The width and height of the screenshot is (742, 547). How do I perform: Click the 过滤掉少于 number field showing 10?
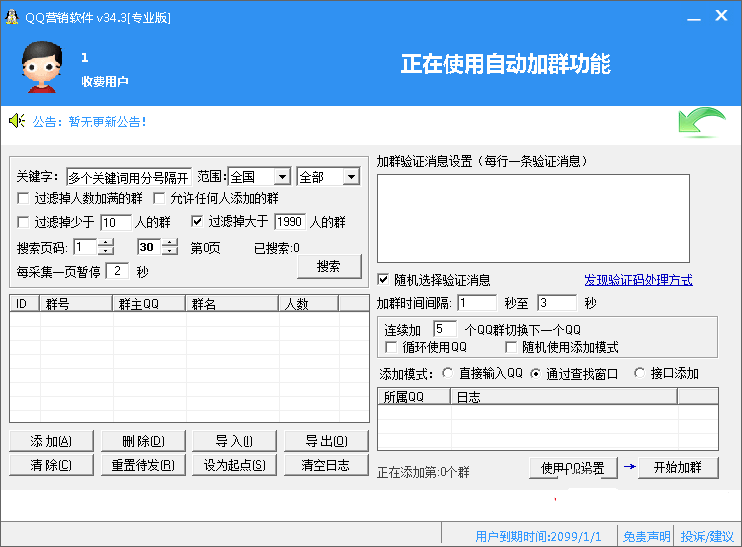click(x=115, y=222)
